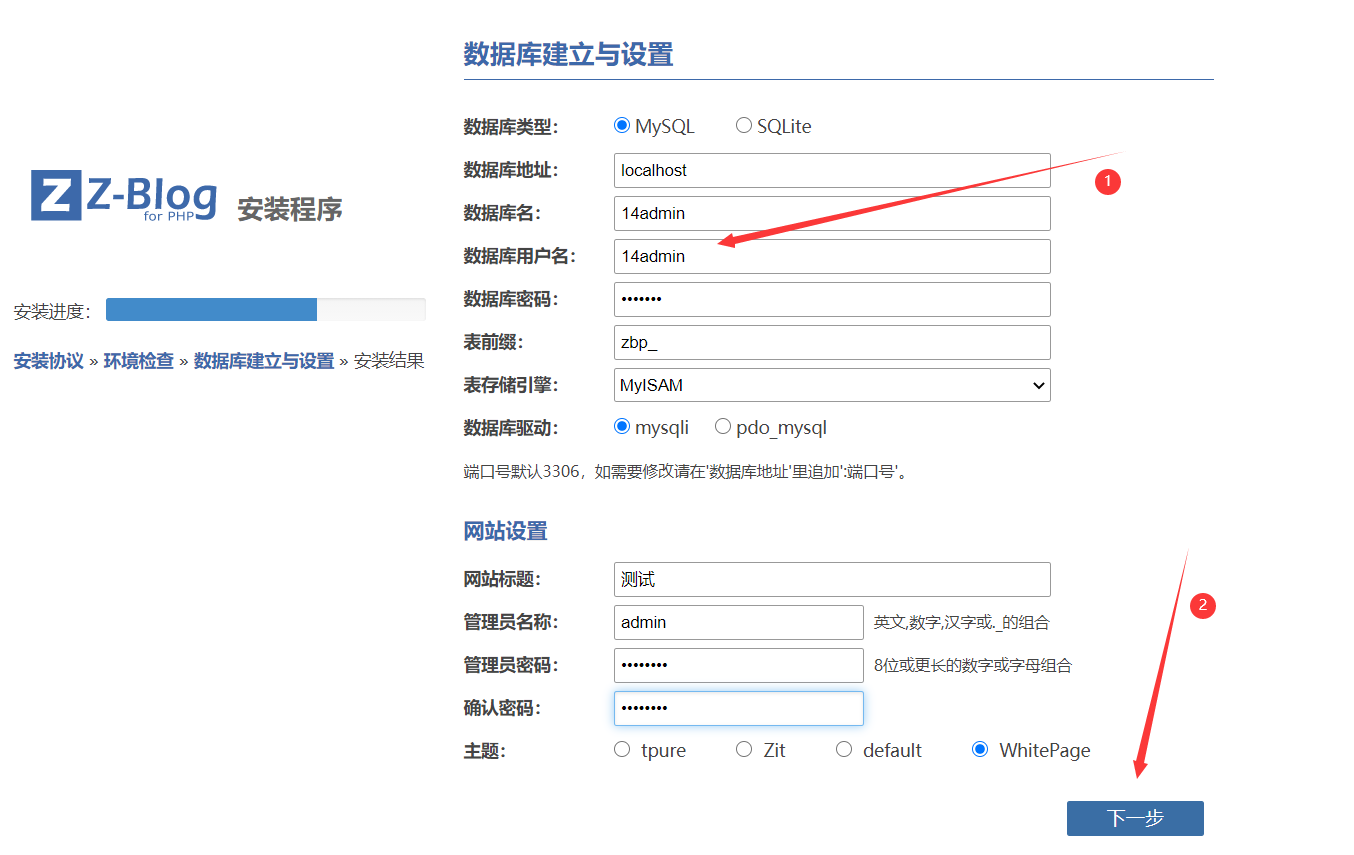This screenshot has width=1354, height=855.
Task: Focus the admin name field
Action: (738, 622)
